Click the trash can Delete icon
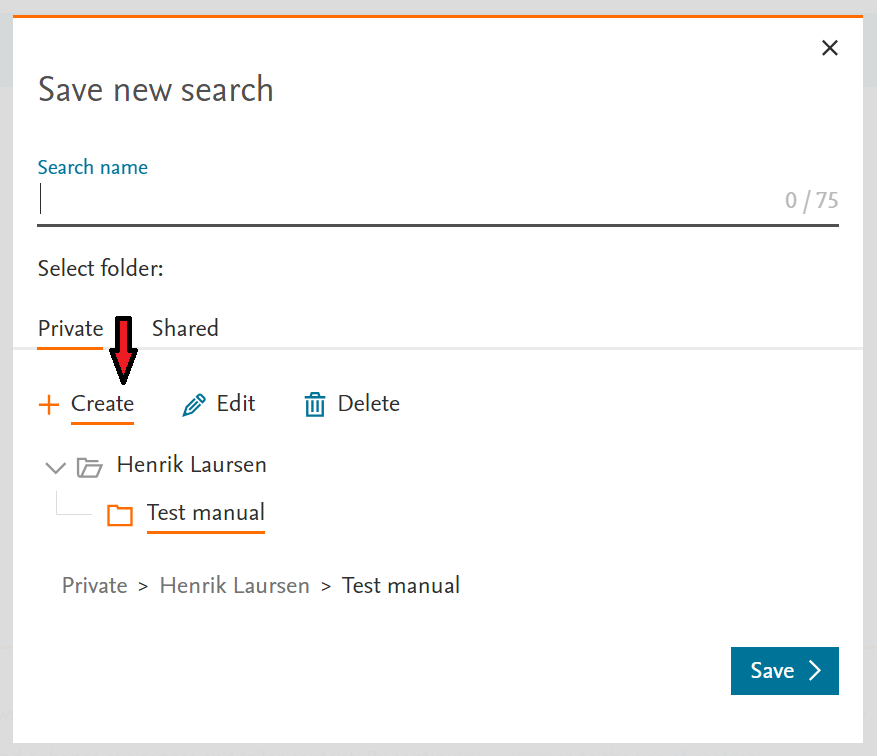The height and width of the screenshot is (756, 877). pos(314,404)
